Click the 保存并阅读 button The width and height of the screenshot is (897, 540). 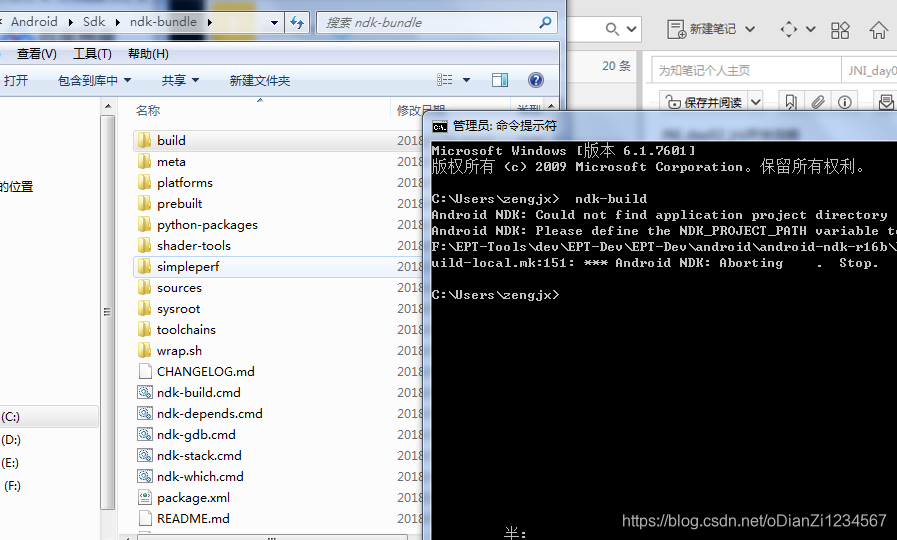coord(705,102)
